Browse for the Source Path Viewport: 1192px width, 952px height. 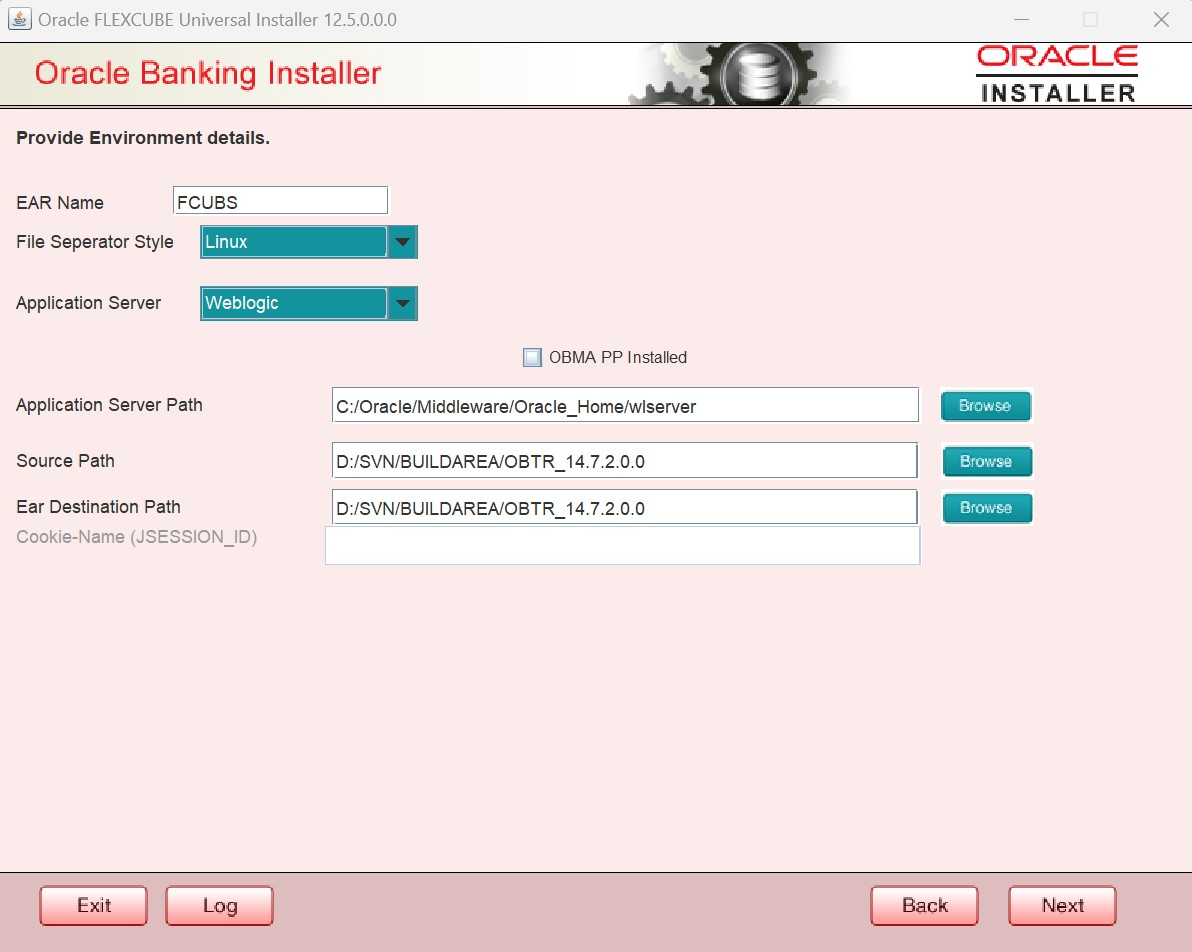pos(987,461)
